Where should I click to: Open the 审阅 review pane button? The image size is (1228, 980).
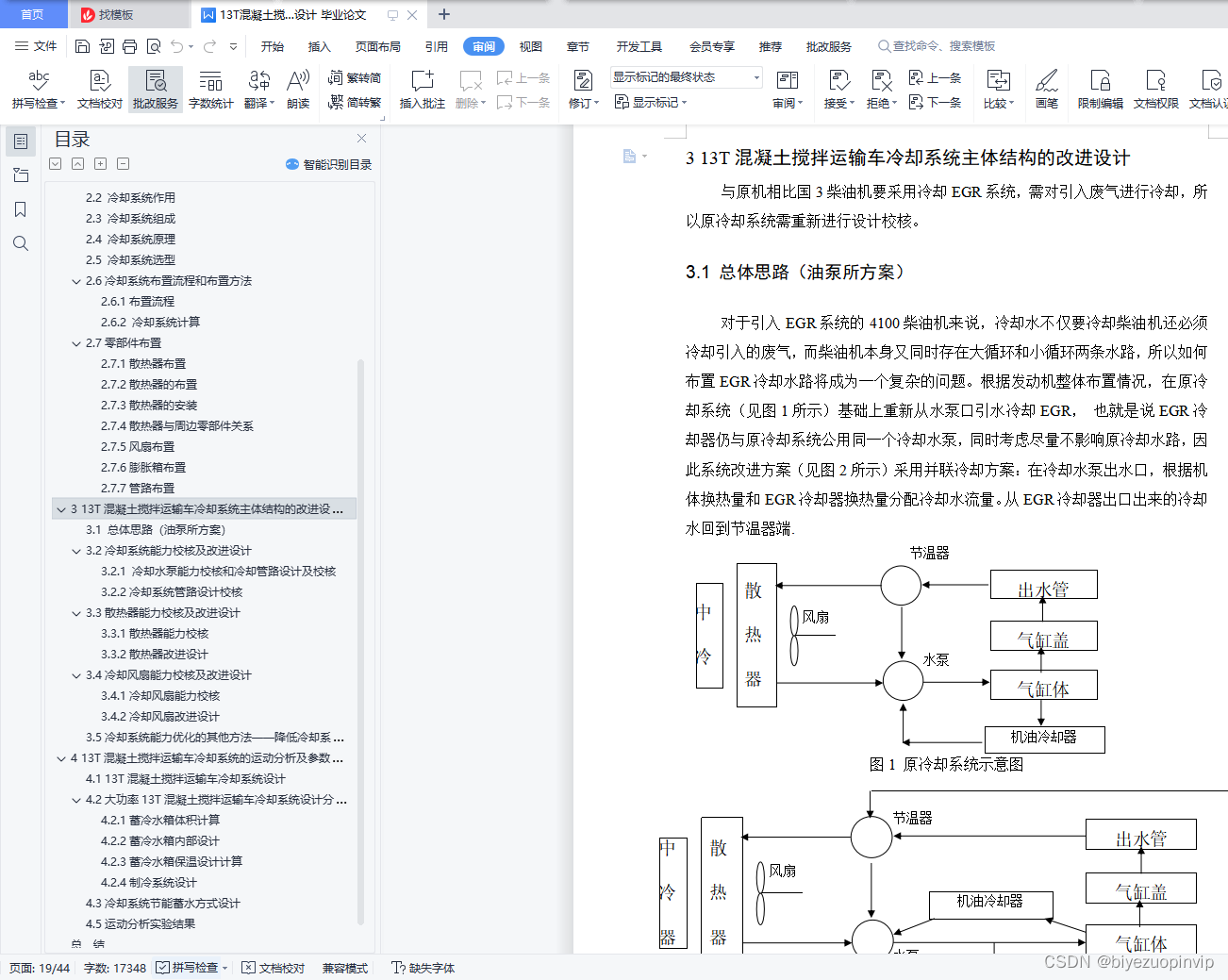[x=788, y=90]
